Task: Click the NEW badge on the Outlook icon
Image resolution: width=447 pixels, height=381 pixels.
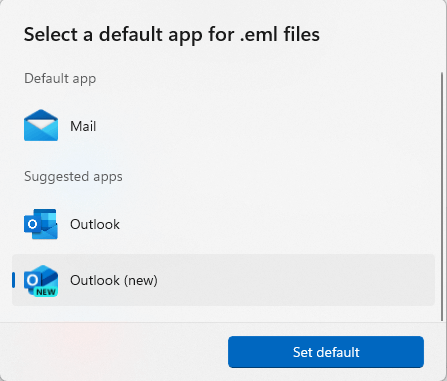Action: [x=46, y=292]
